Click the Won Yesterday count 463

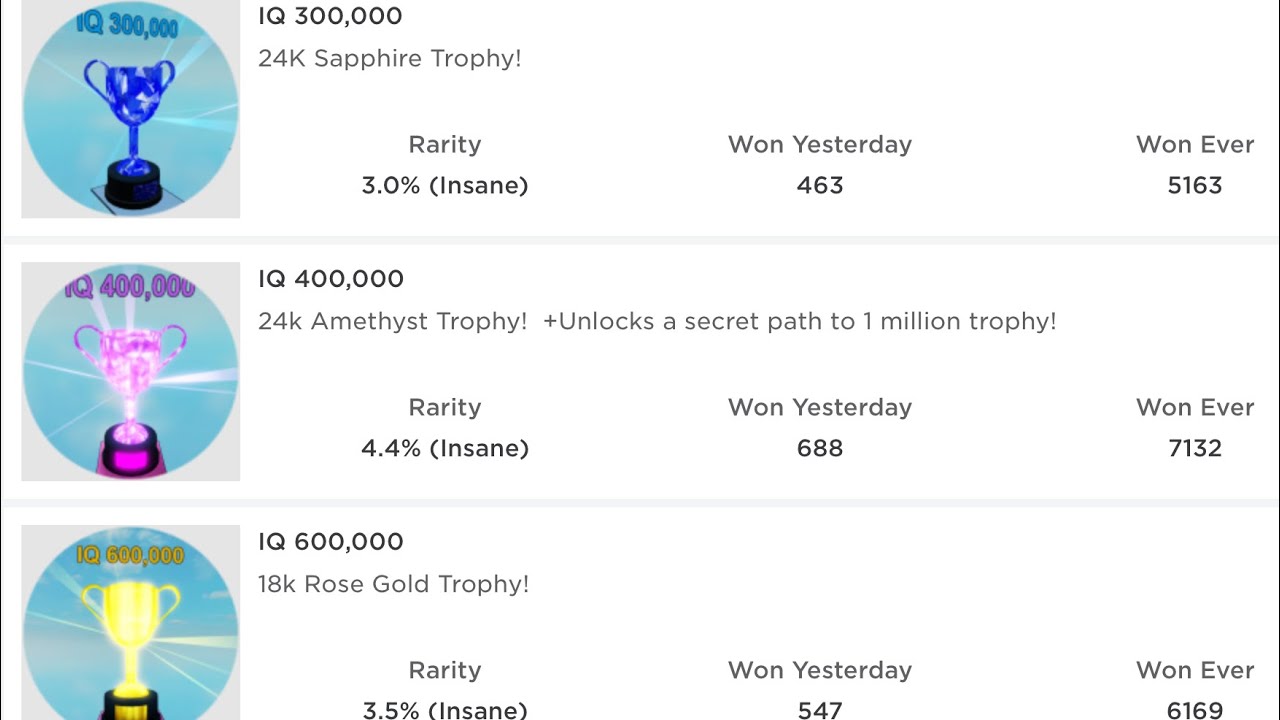[x=820, y=186]
